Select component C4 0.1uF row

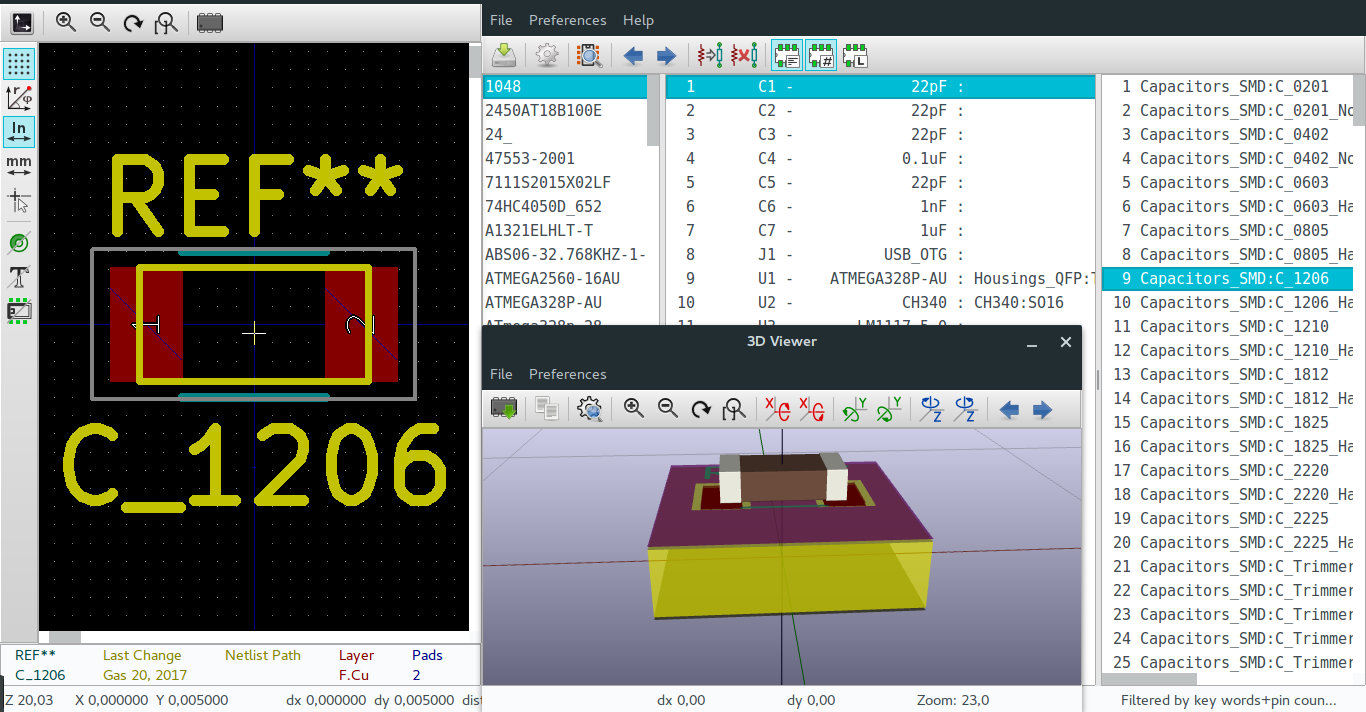[880, 159]
